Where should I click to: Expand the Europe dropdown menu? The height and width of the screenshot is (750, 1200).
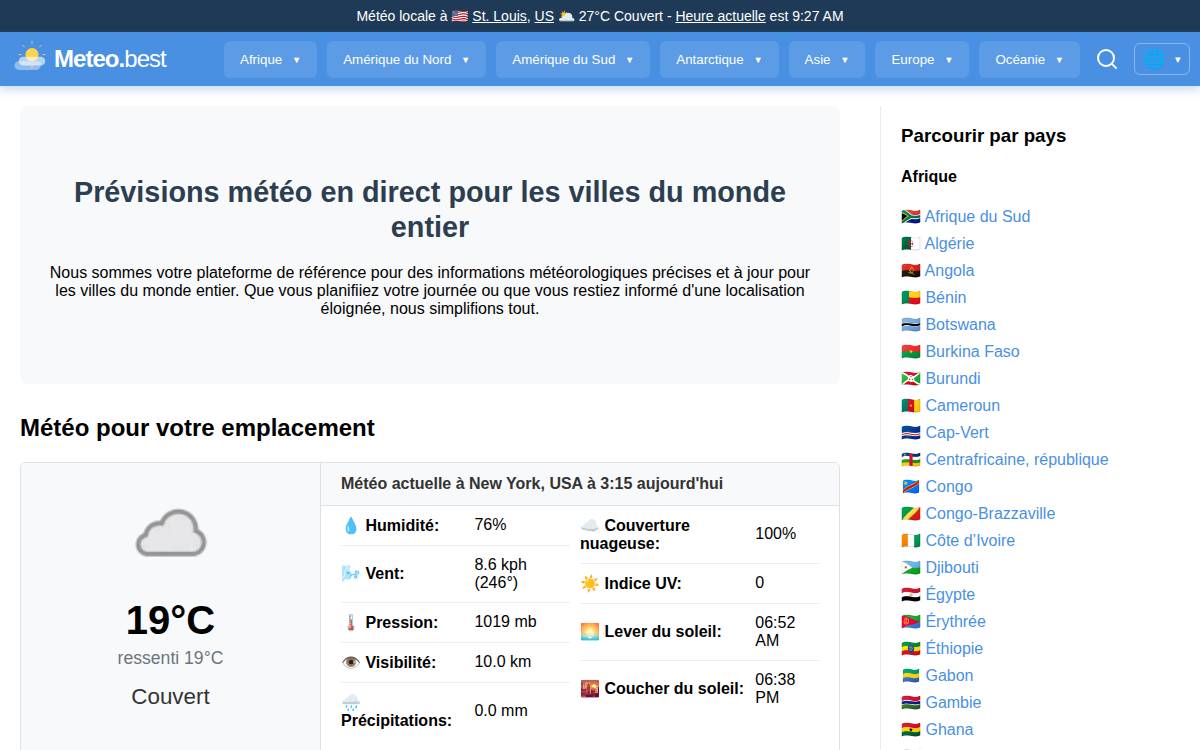922,59
